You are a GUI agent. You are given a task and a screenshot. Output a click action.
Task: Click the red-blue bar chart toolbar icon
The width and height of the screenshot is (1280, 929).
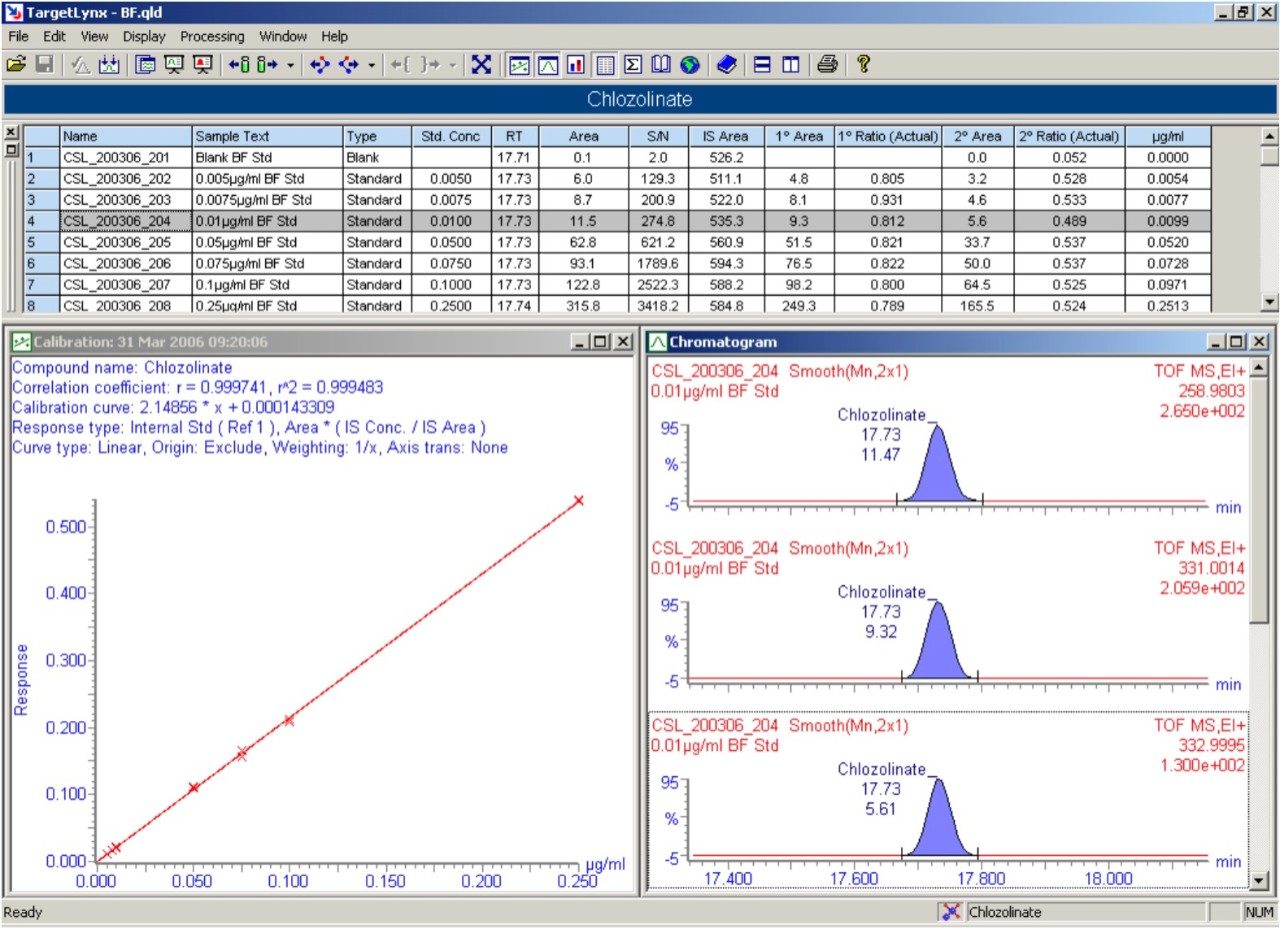click(576, 65)
